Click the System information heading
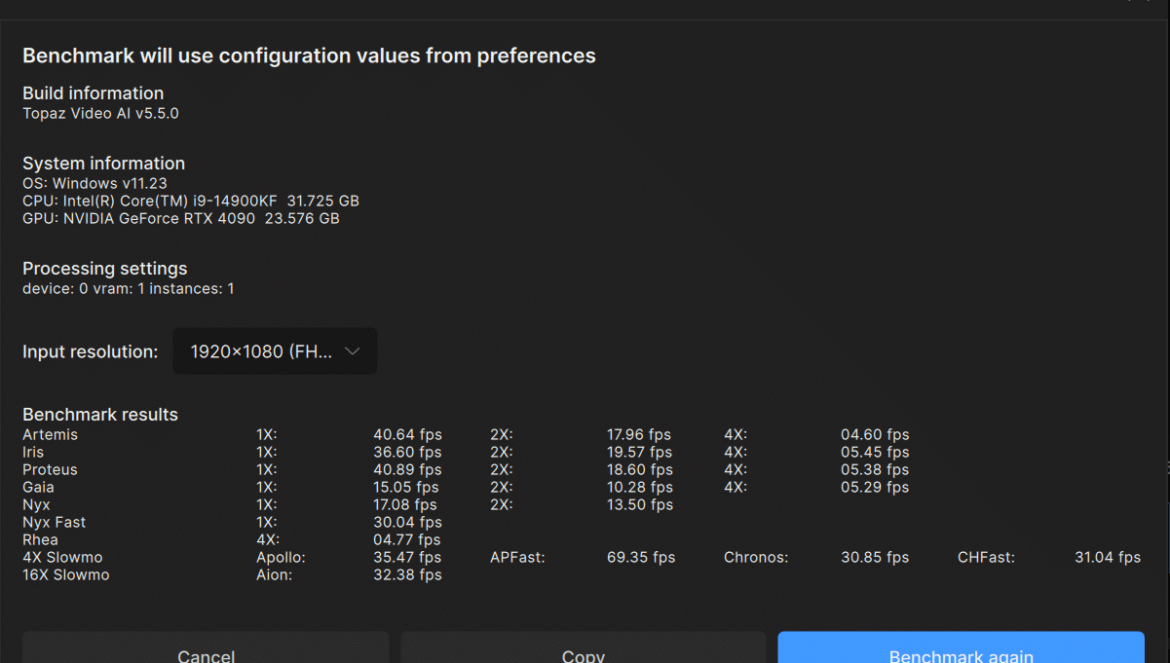This screenshot has height=663, width=1170. click(104, 163)
